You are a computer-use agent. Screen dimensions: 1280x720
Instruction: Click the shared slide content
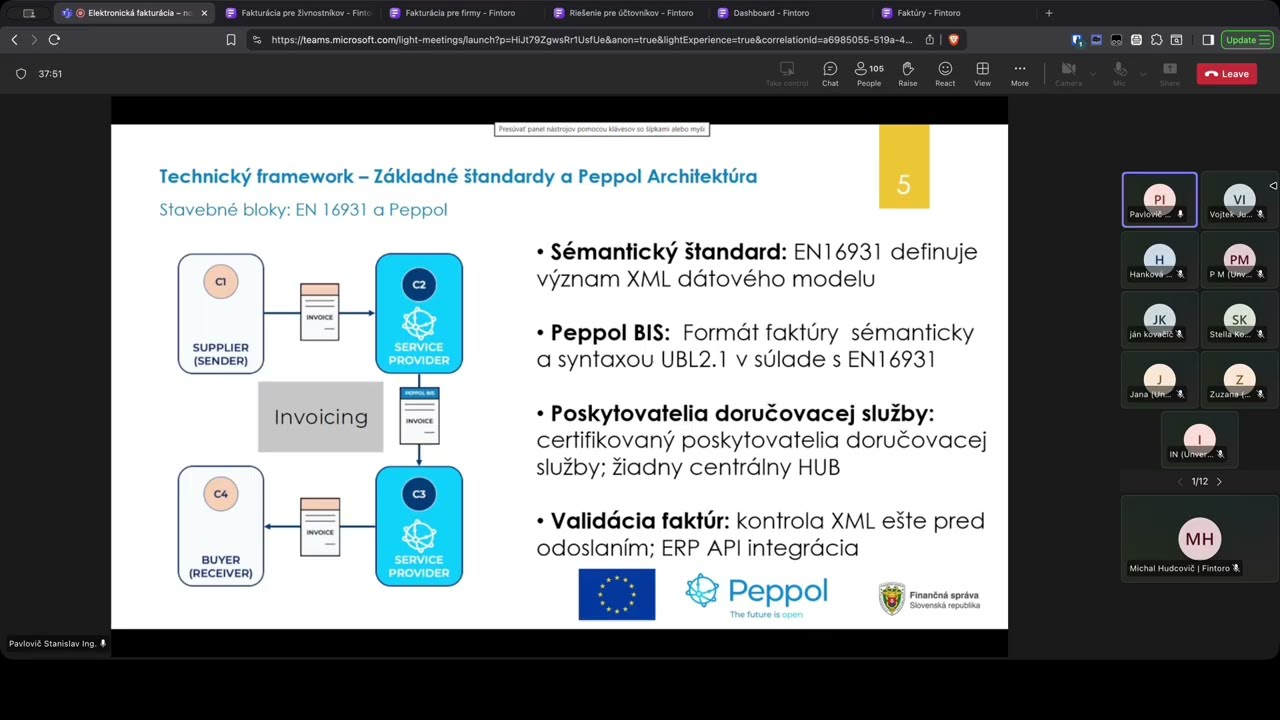click(559, 376)
